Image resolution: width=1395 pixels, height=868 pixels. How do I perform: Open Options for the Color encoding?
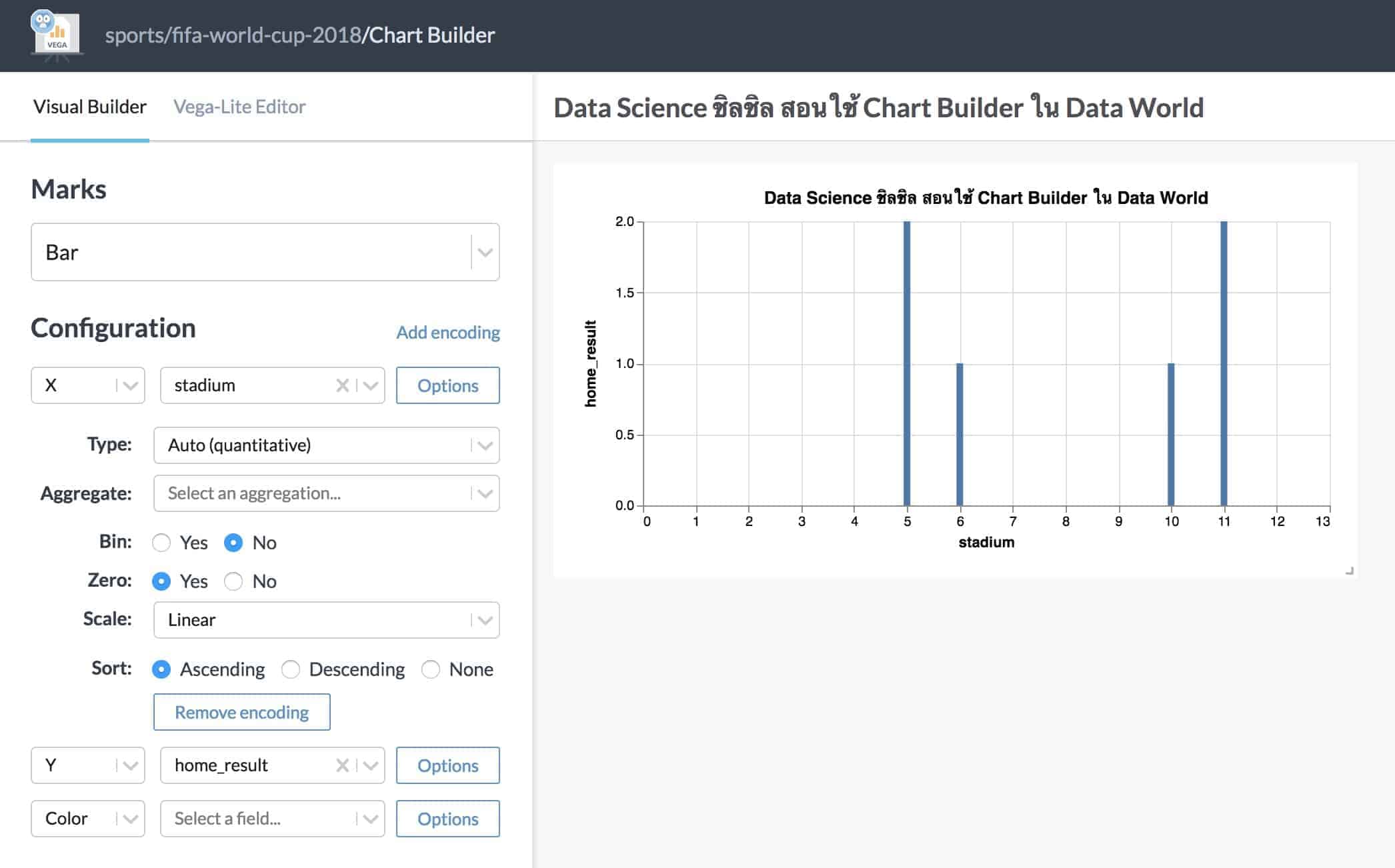coord(448,819)
